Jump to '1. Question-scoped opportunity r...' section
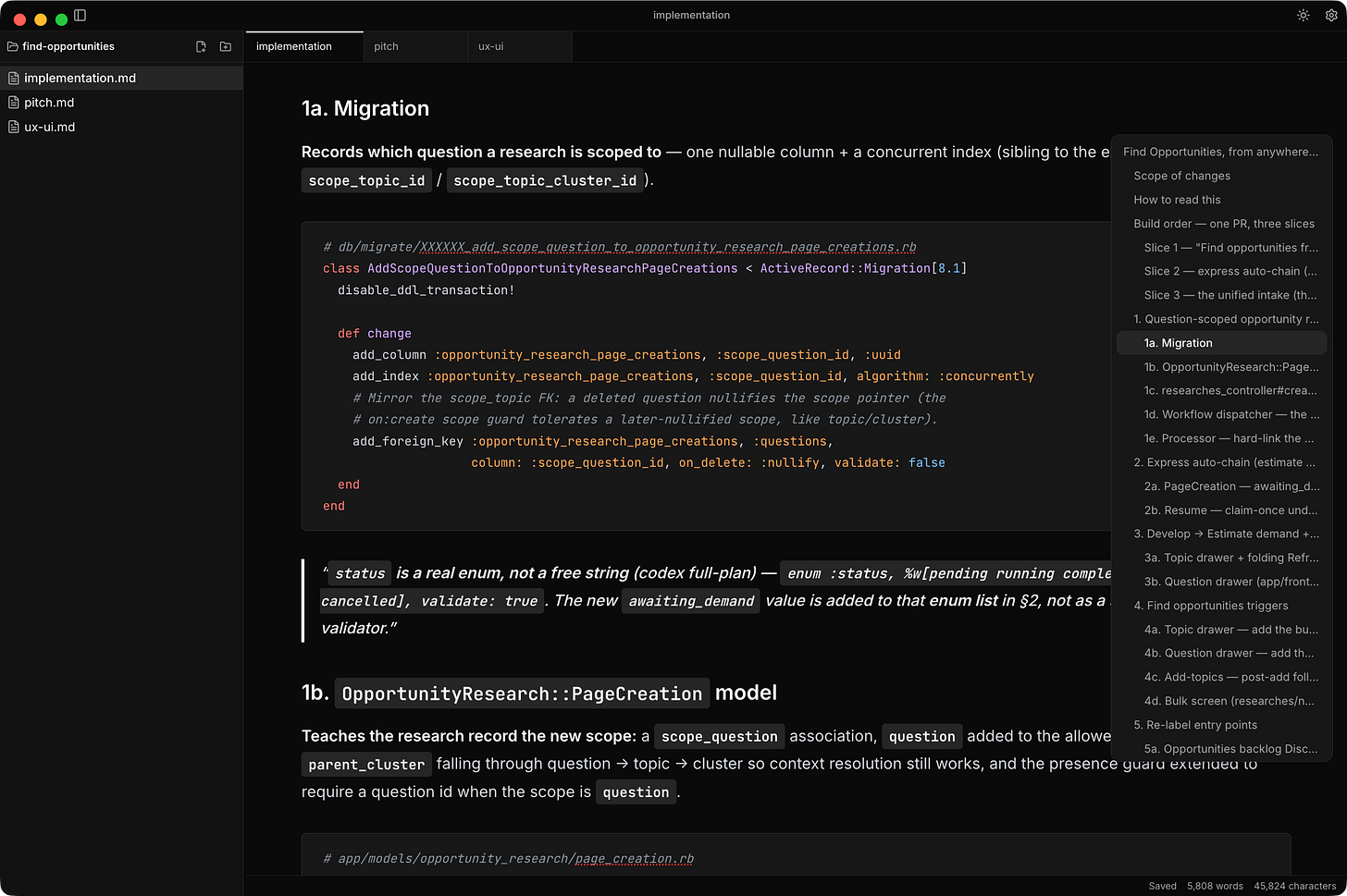 point(1221,319)
